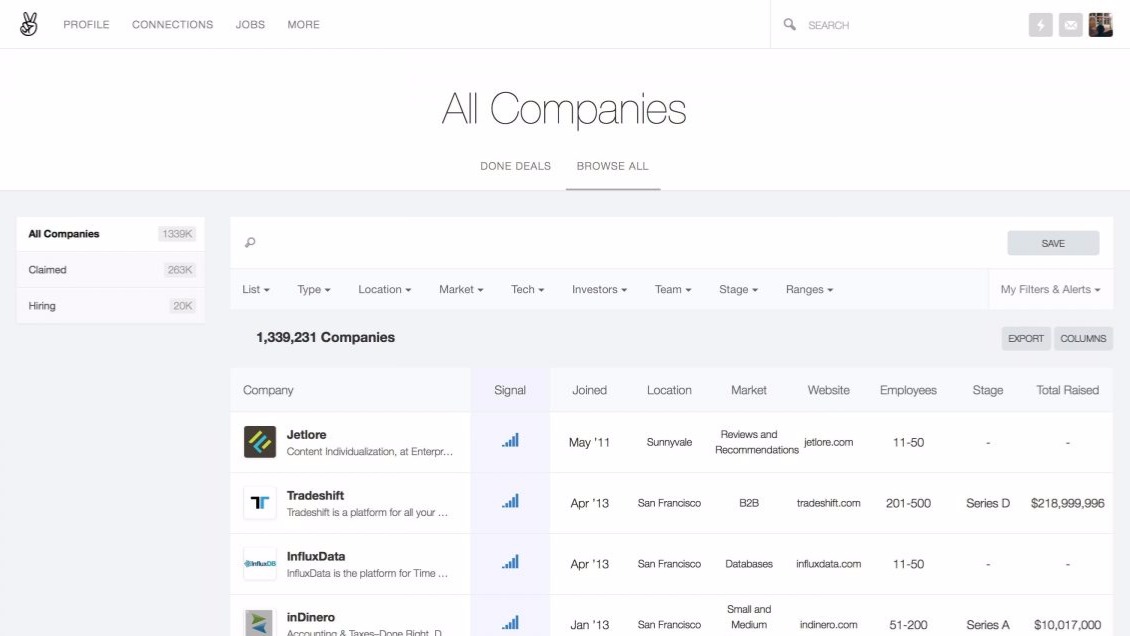Select All Companies in sidebar
1130x636 pixels.
tap(110, 234)
